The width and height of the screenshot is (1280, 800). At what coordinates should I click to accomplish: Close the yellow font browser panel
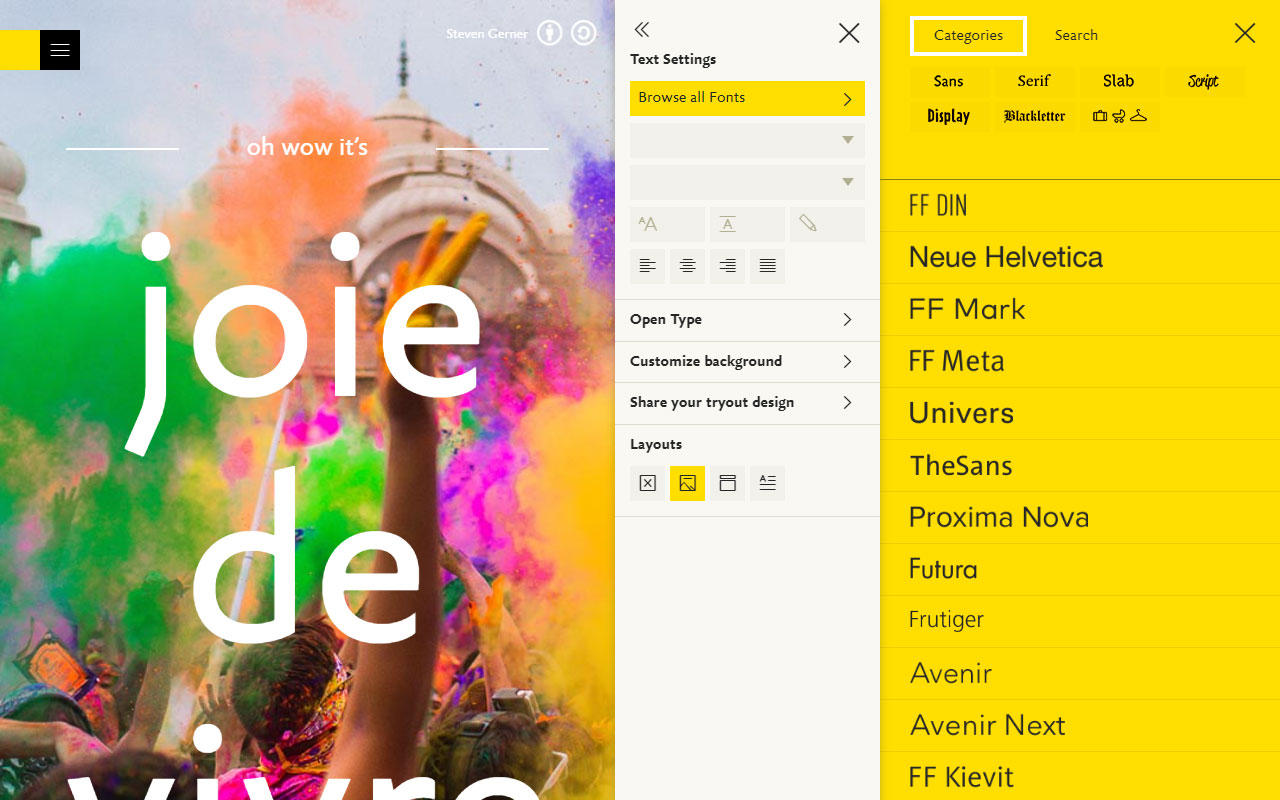click(1245, 33)
